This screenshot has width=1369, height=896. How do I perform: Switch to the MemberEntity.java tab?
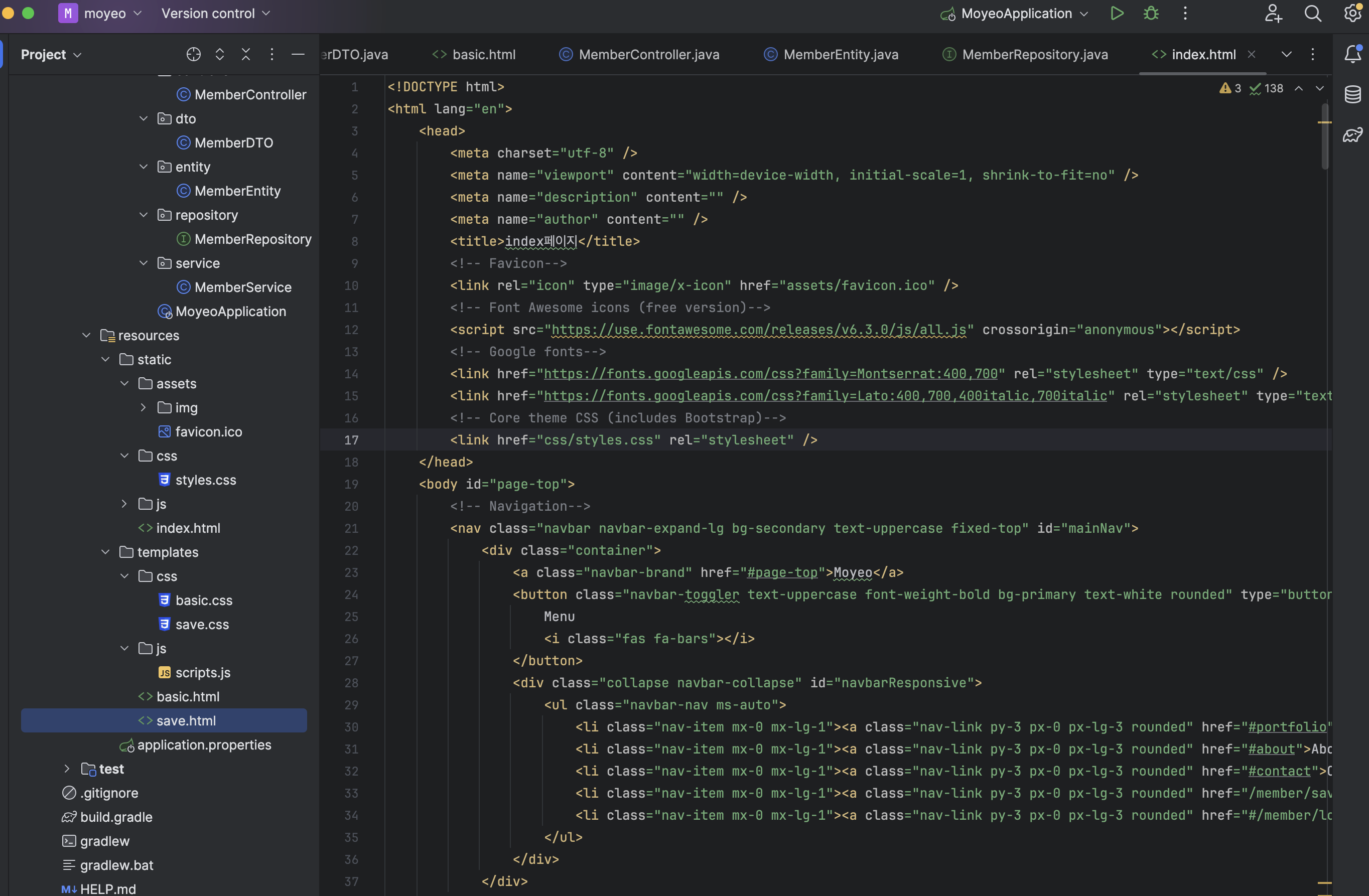click(831, 55)
